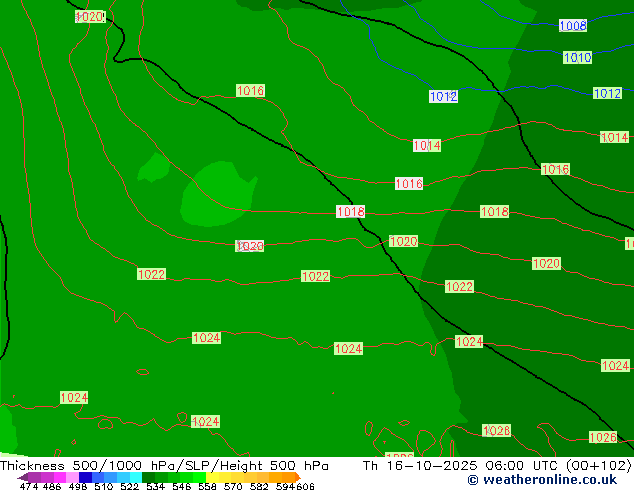634x490 pixels.
Task: Click the blue 1012 label with white background
Action: point(444,96)
